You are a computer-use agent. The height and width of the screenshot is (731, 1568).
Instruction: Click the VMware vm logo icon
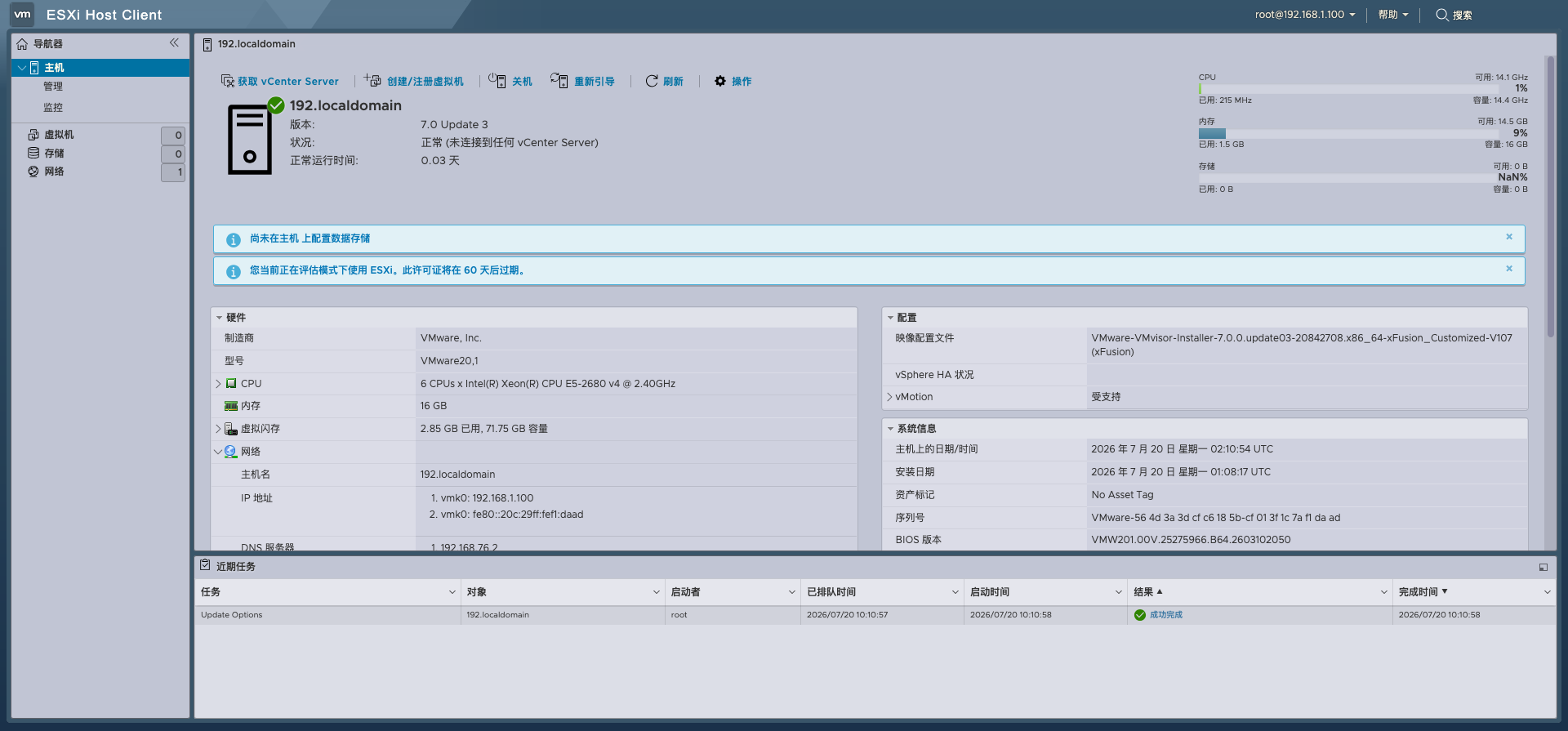click(x=22, y=14)
